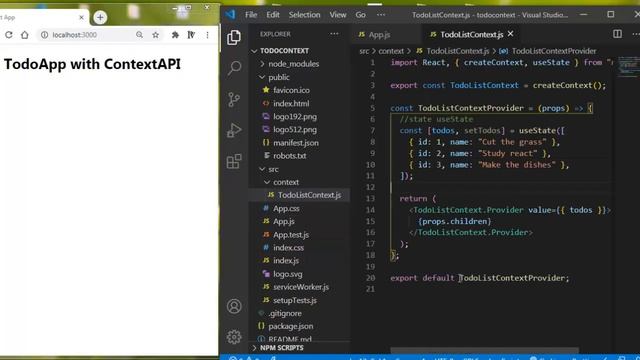Open the Source Control view

coord(234,99)
